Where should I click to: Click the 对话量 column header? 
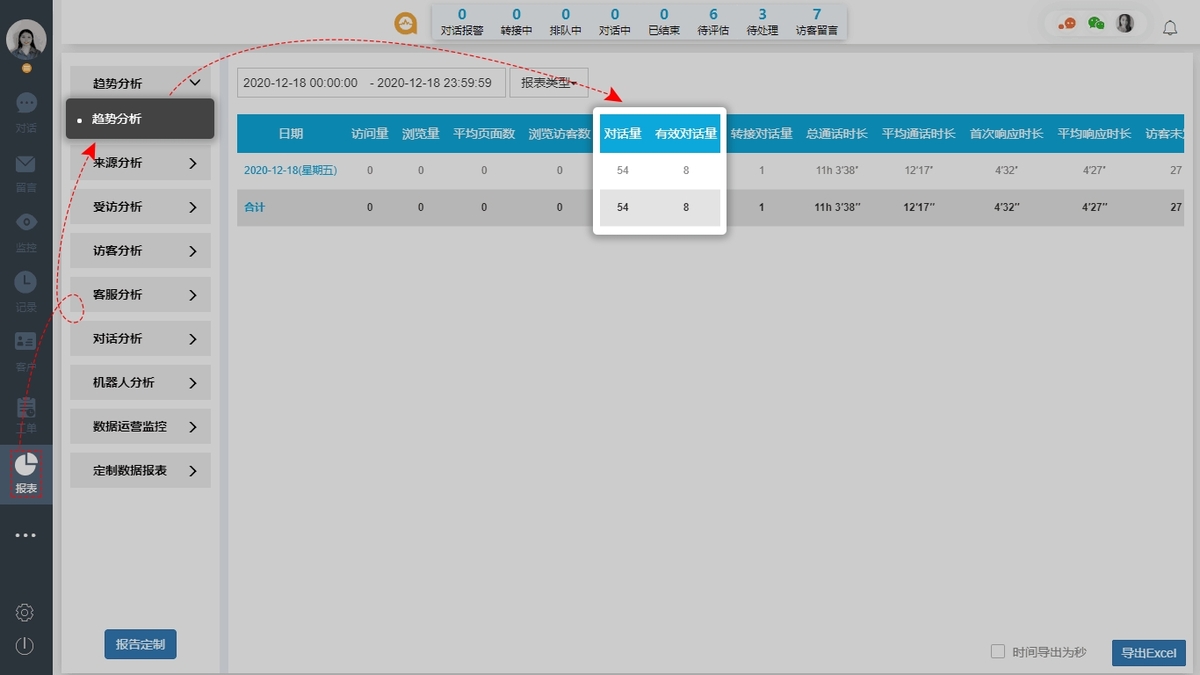coord(623,133)
